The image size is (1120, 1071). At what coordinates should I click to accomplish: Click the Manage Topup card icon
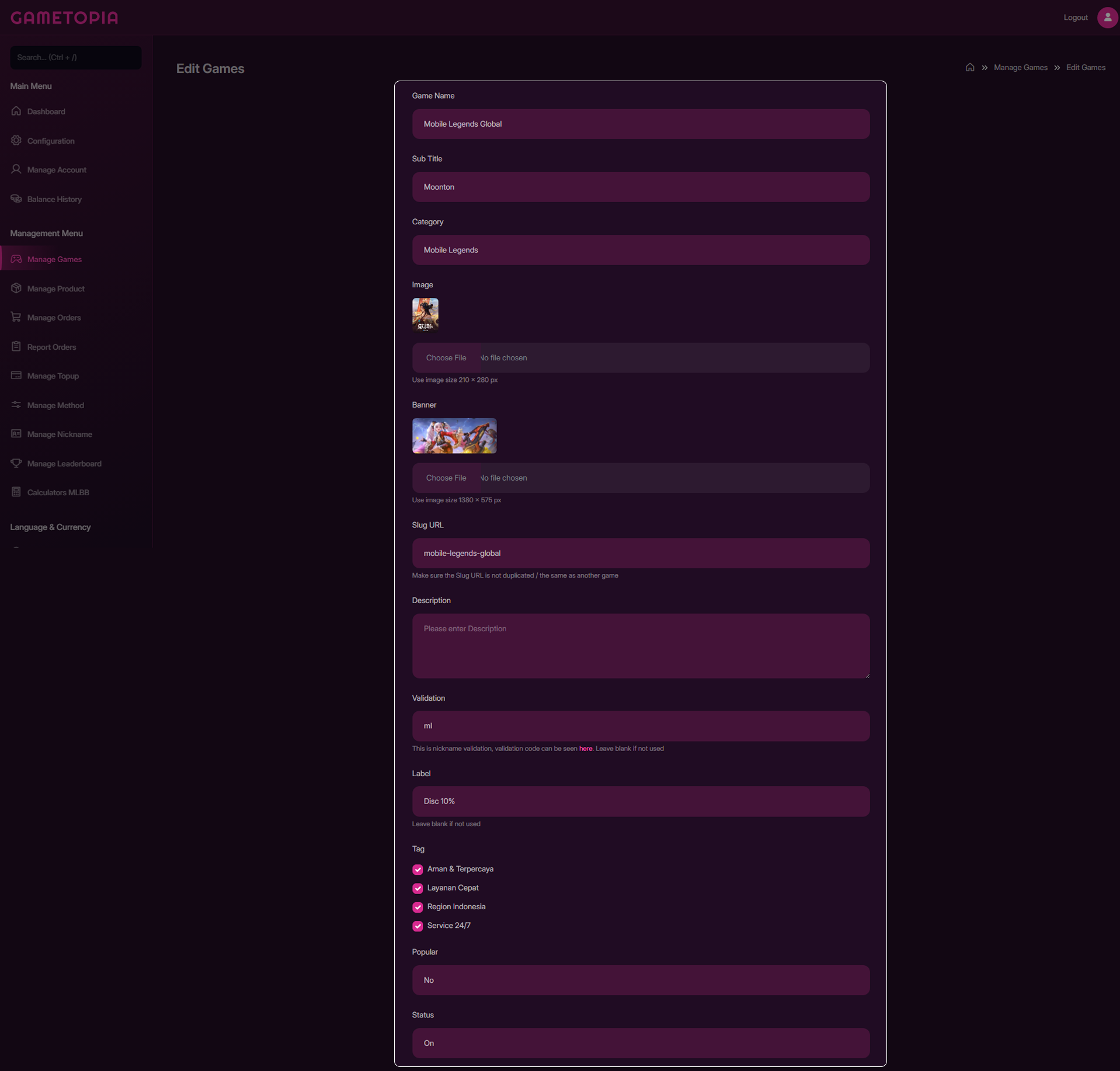[16, 375]
